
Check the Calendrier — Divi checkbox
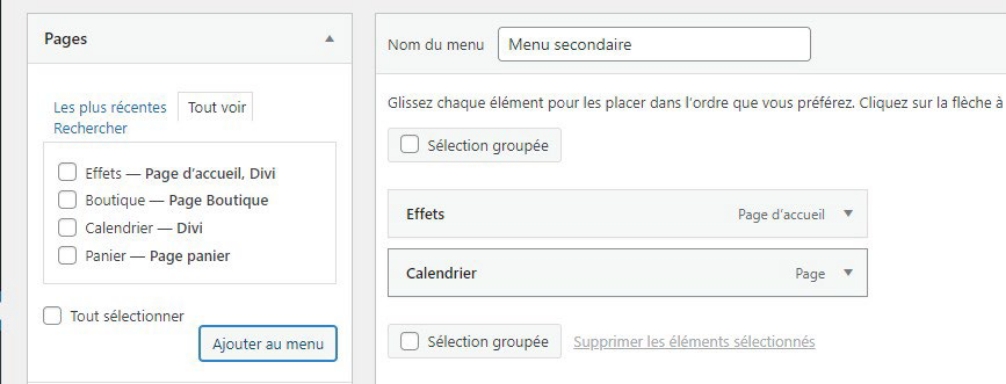click(x=67, y=228)
